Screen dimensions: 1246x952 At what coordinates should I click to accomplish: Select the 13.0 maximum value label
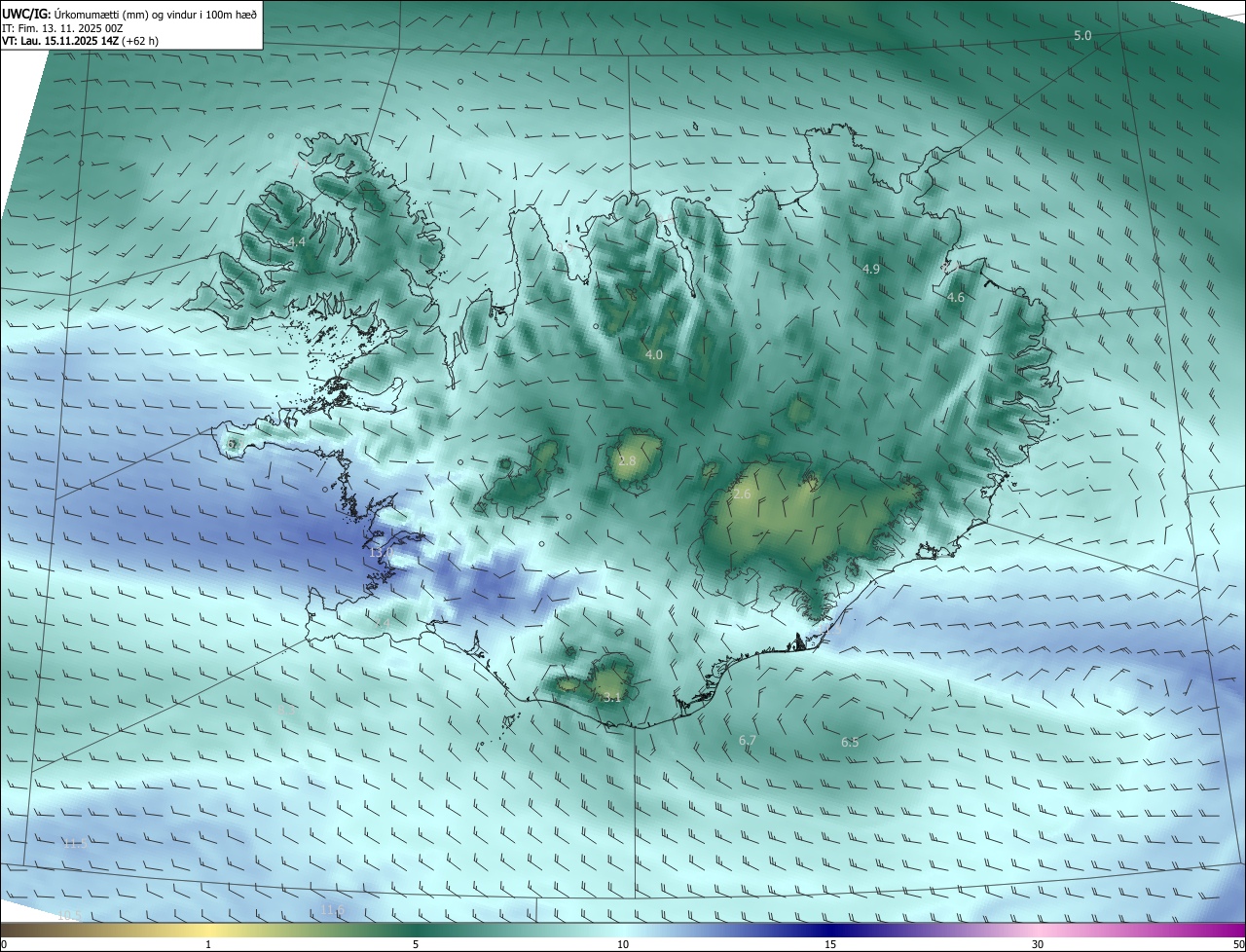click(x=380, y=552)
